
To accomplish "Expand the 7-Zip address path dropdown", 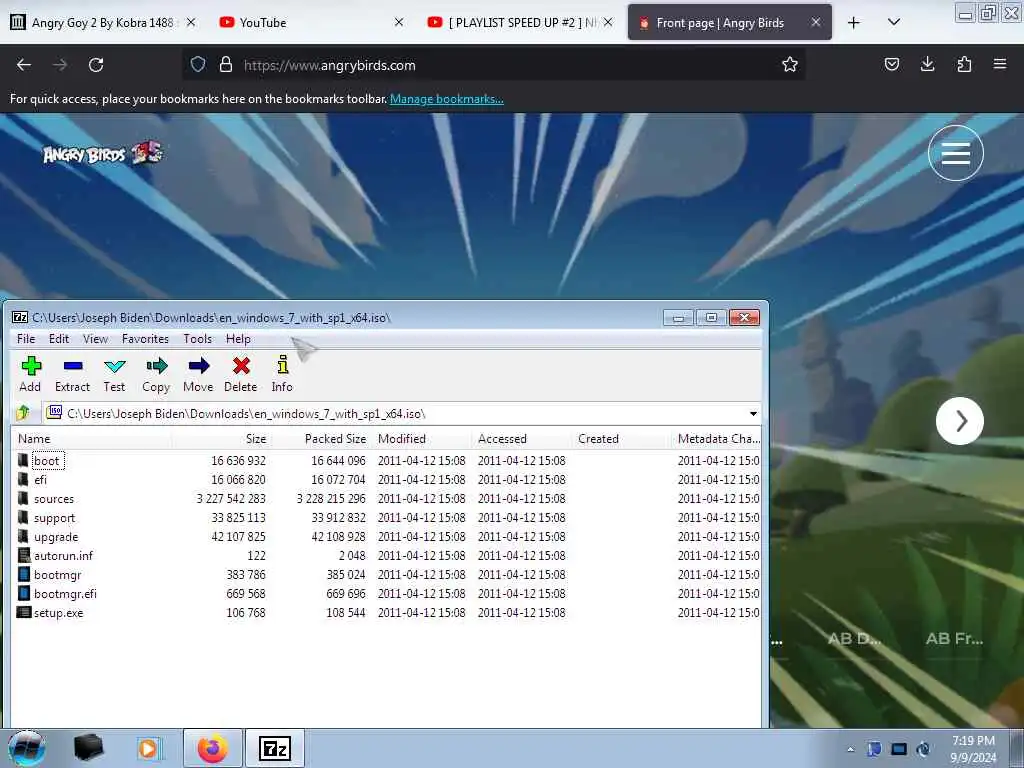I will (753, 414).
